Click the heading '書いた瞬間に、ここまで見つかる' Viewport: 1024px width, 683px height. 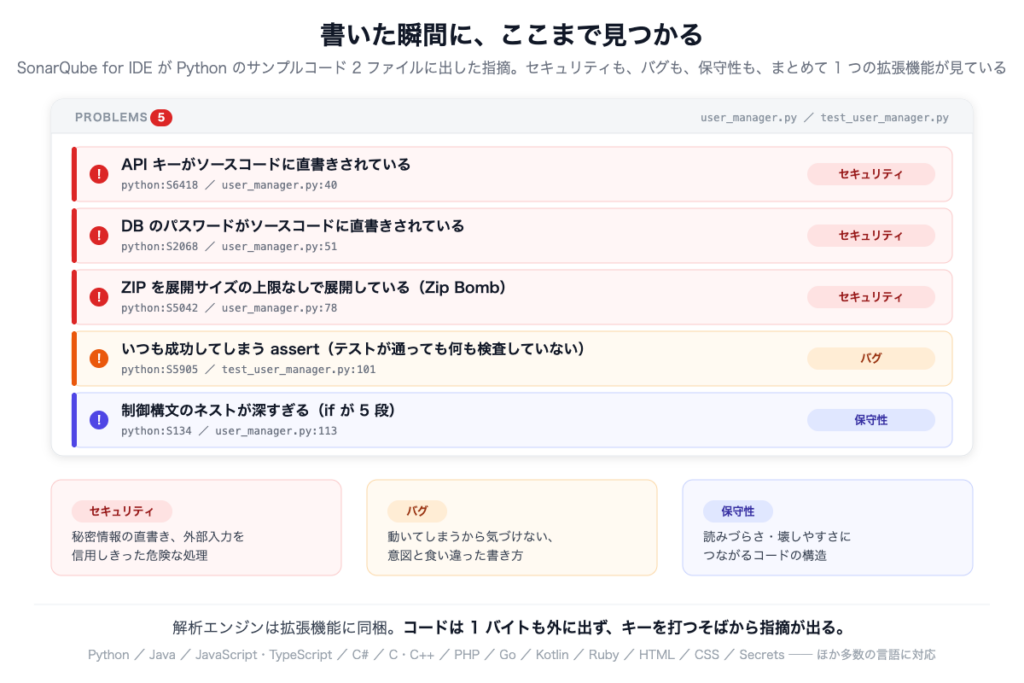click(x=511, y=35)
